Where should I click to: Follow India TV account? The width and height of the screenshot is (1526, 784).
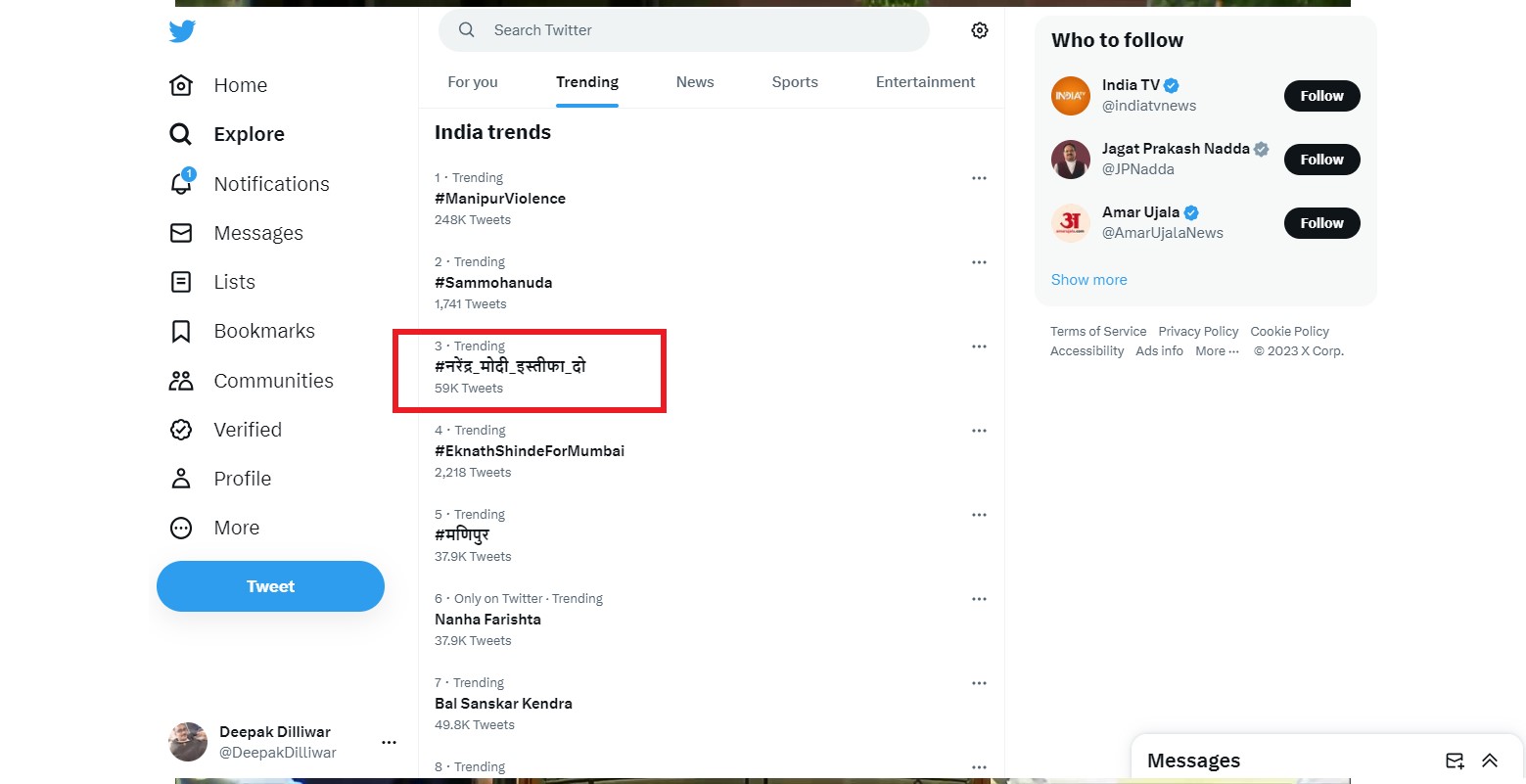pyautogui.click(x=1321, y=96)
